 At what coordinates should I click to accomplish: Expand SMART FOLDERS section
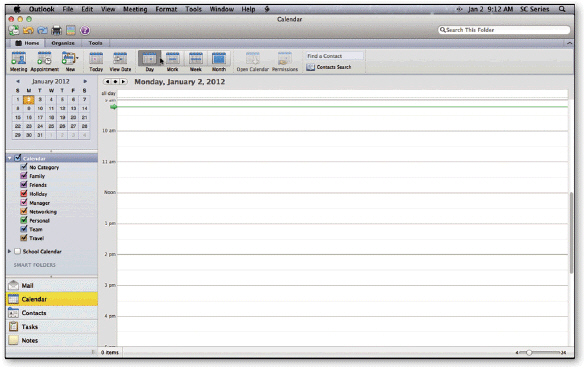coord(34,265)
